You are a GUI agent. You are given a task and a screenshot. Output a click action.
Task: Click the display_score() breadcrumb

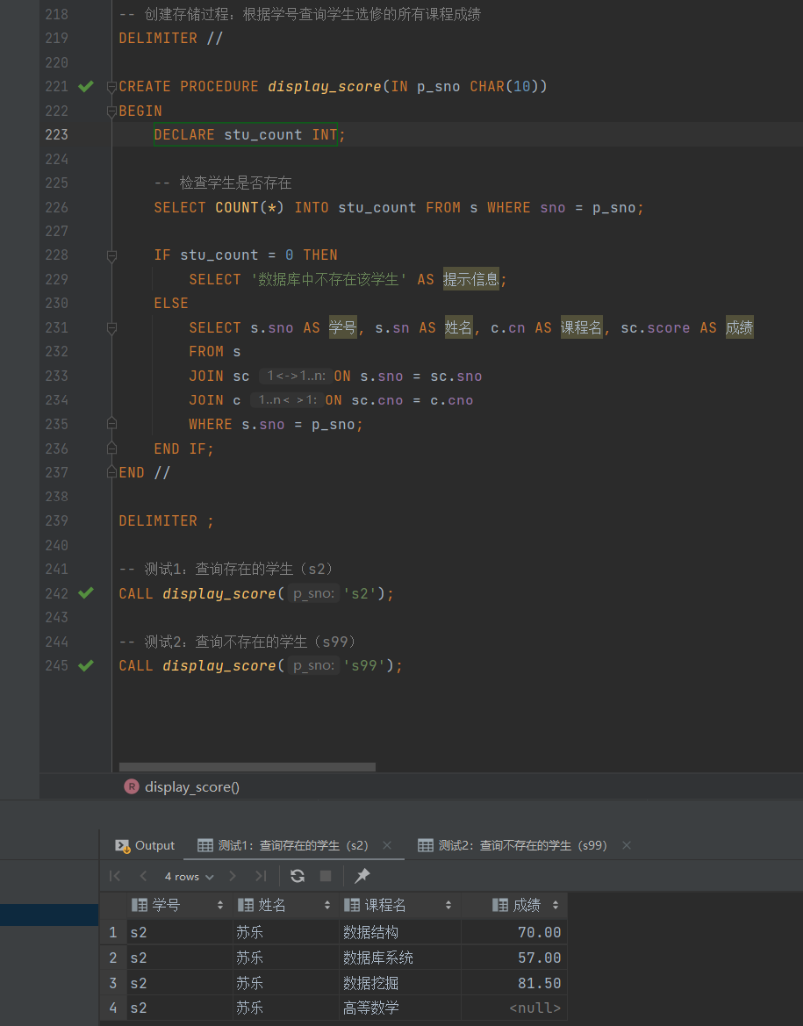[x=182, y=787]
